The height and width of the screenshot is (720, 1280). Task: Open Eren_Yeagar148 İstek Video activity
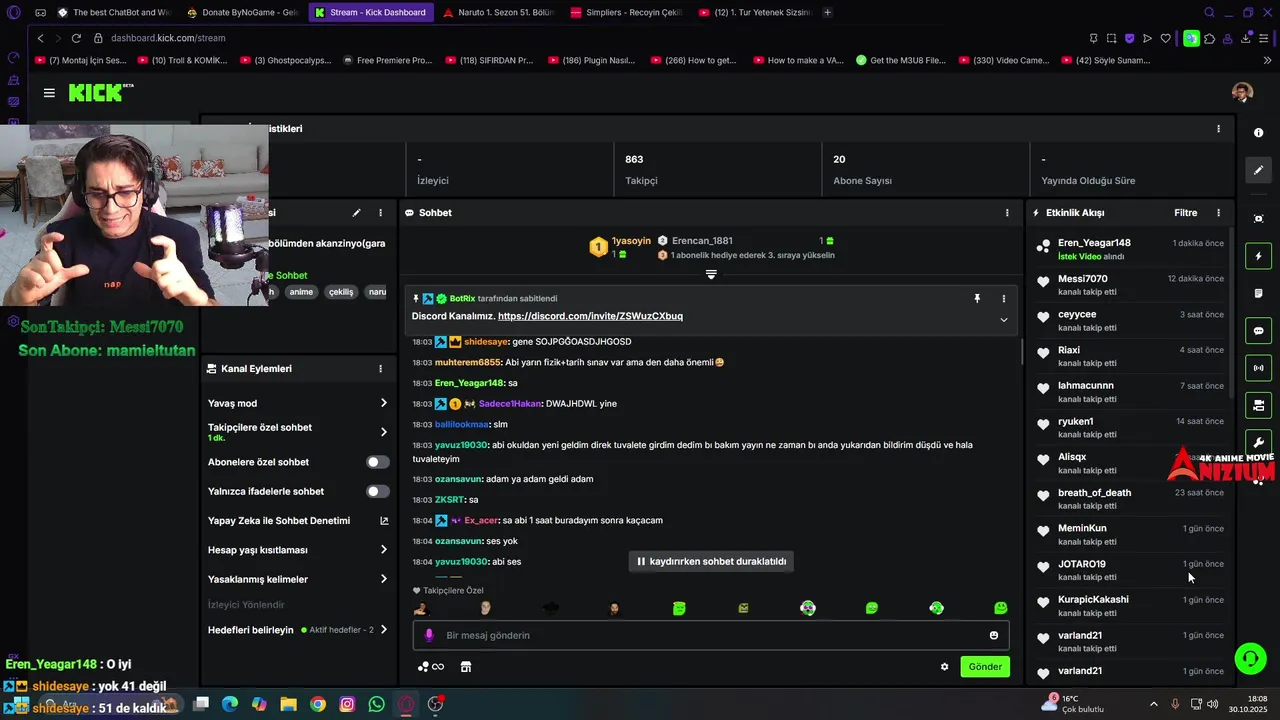point(1130,249)
